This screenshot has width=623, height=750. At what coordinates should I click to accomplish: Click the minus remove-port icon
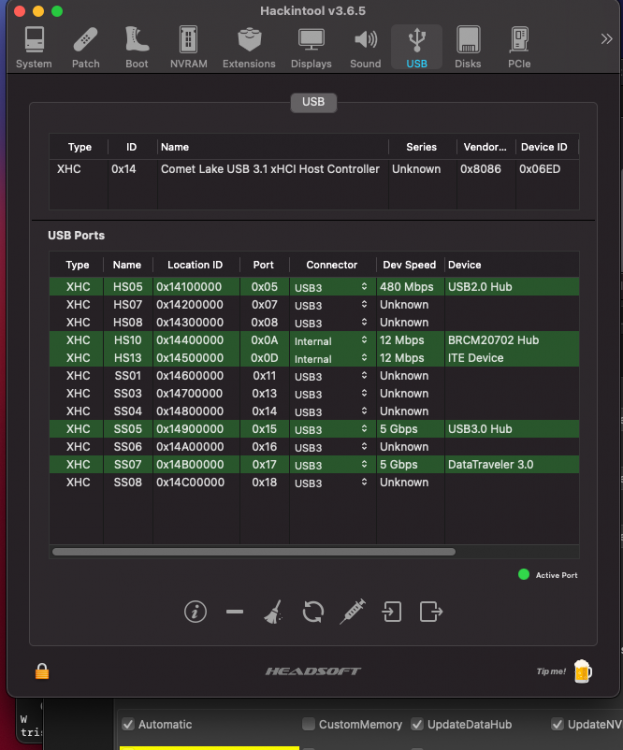(234, 612)
